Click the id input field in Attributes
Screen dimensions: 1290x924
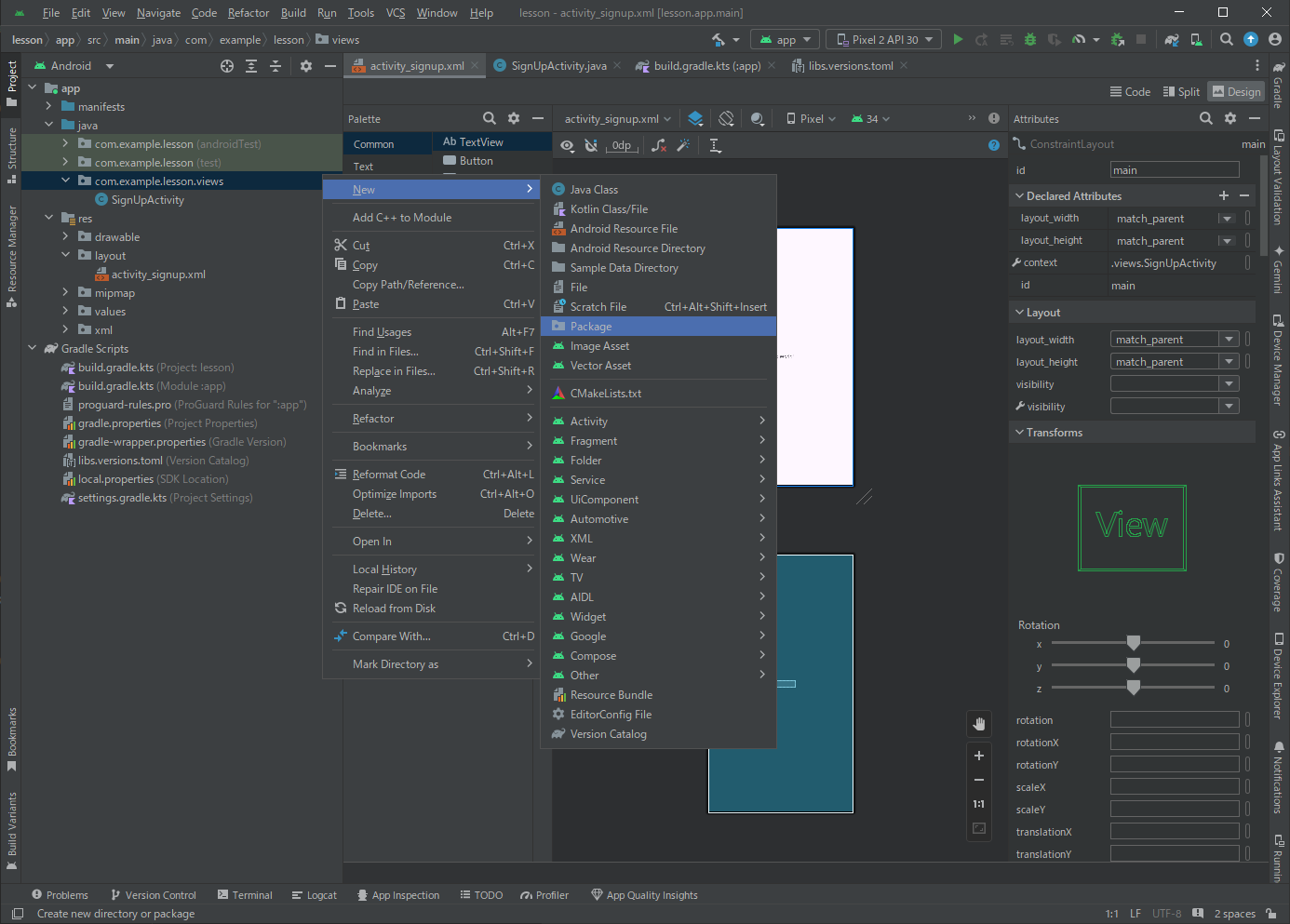(x=1175, y=170)
